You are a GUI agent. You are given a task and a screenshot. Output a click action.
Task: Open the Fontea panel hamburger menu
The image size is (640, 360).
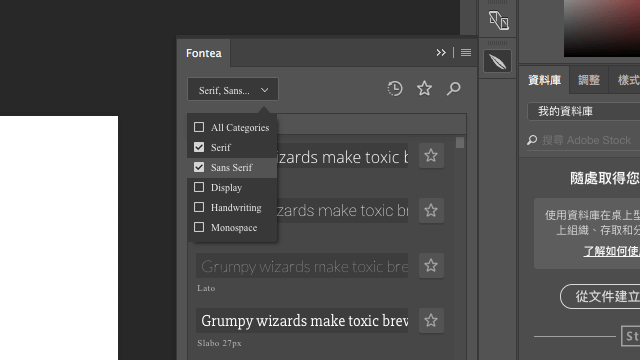pos(466,53)
